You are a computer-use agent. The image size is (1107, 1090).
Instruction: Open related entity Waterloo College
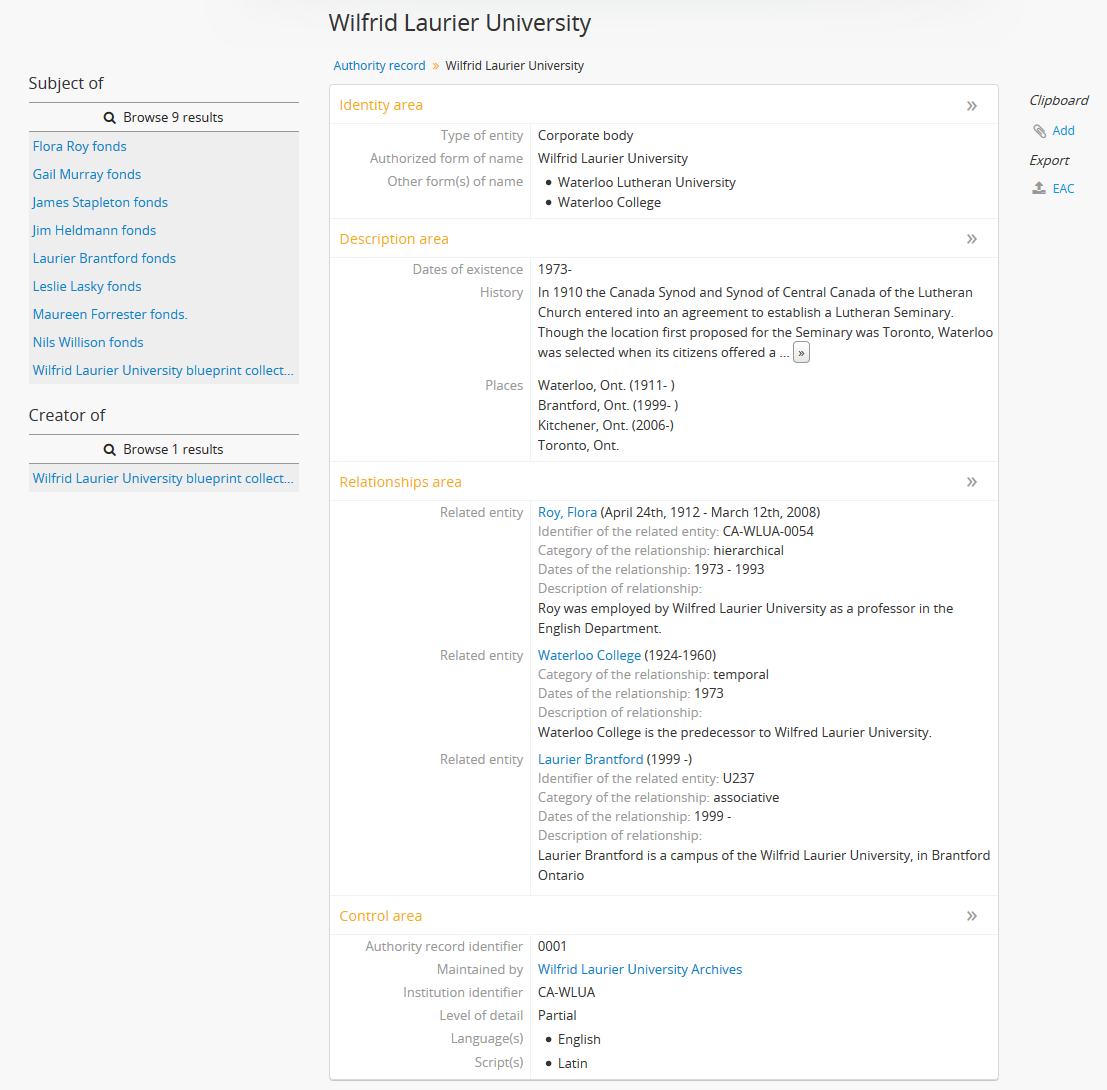[589, 655]
